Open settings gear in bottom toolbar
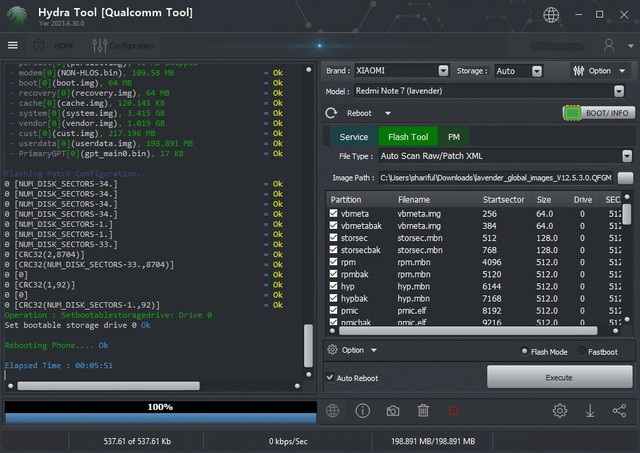Viewport: 640px width, 453px height. (560, 411)
